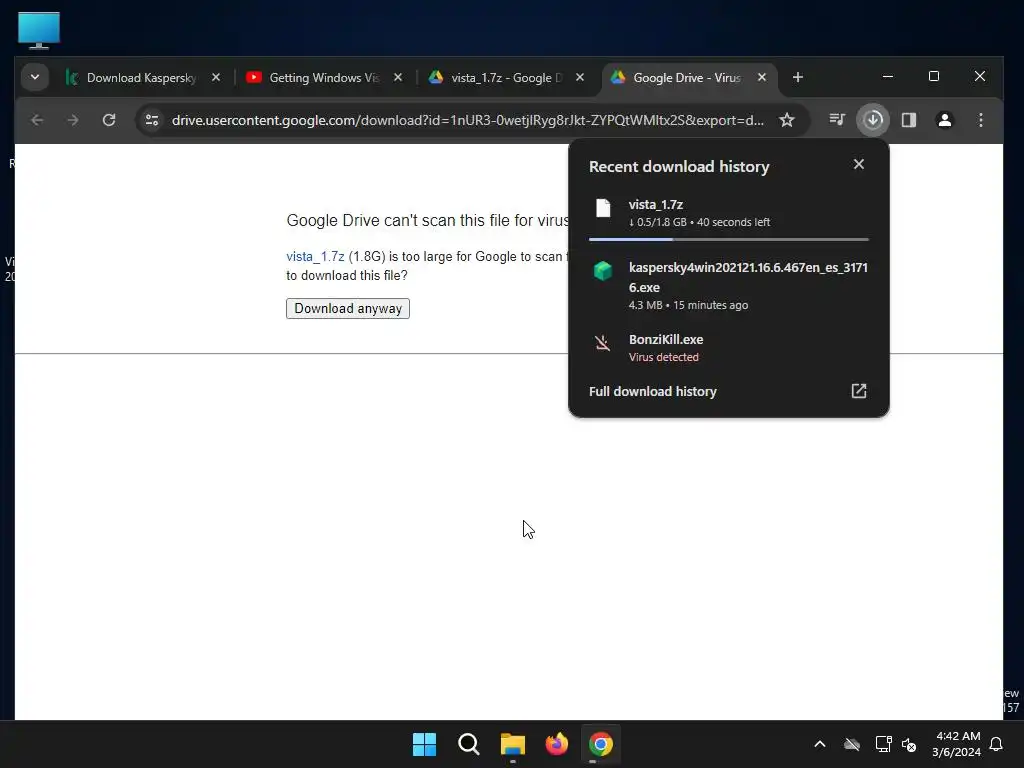Select the desktop monitor icon
The width and height of the screenshot is (1024, 768).
coord(39,30)
